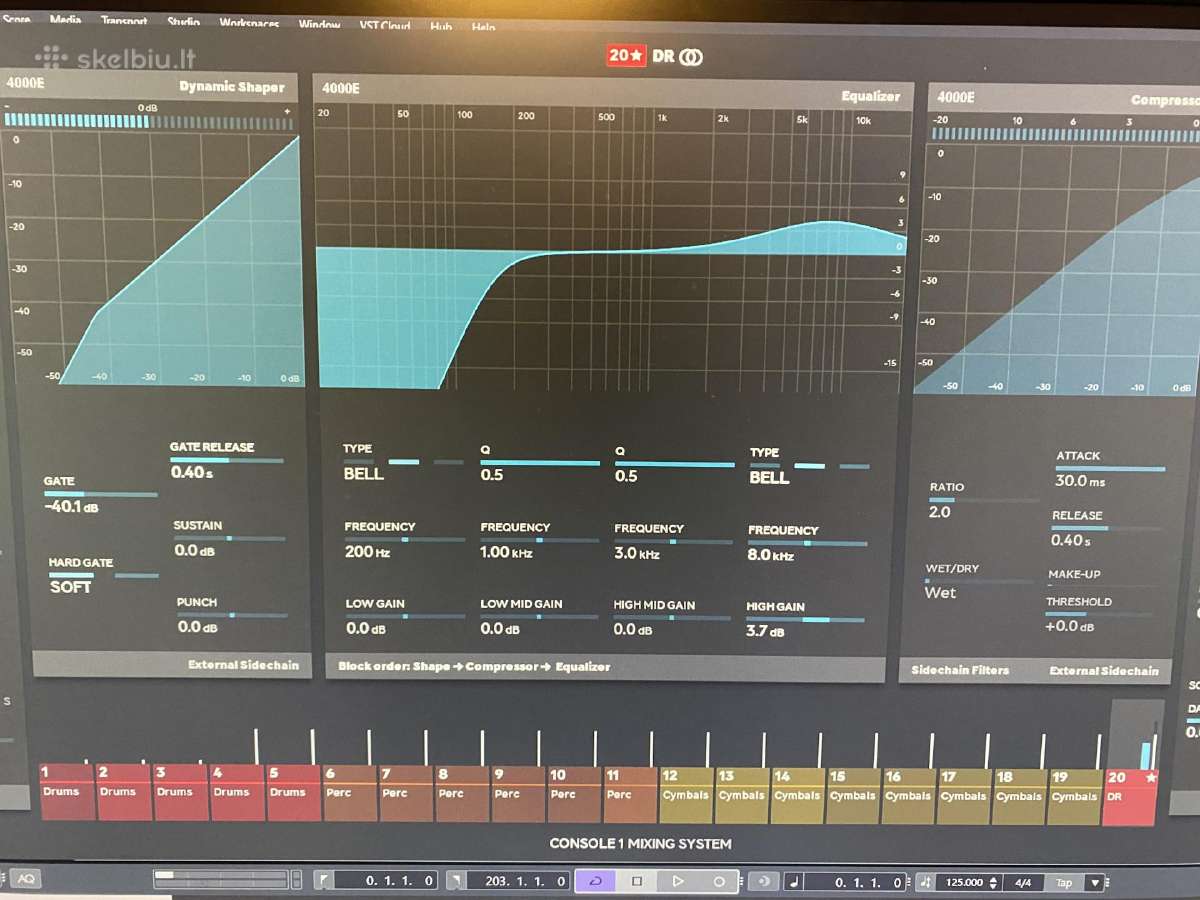Click the LOW GAIN slider at 0.0 dB
The image size is (1200, 900).
point(406,616)
